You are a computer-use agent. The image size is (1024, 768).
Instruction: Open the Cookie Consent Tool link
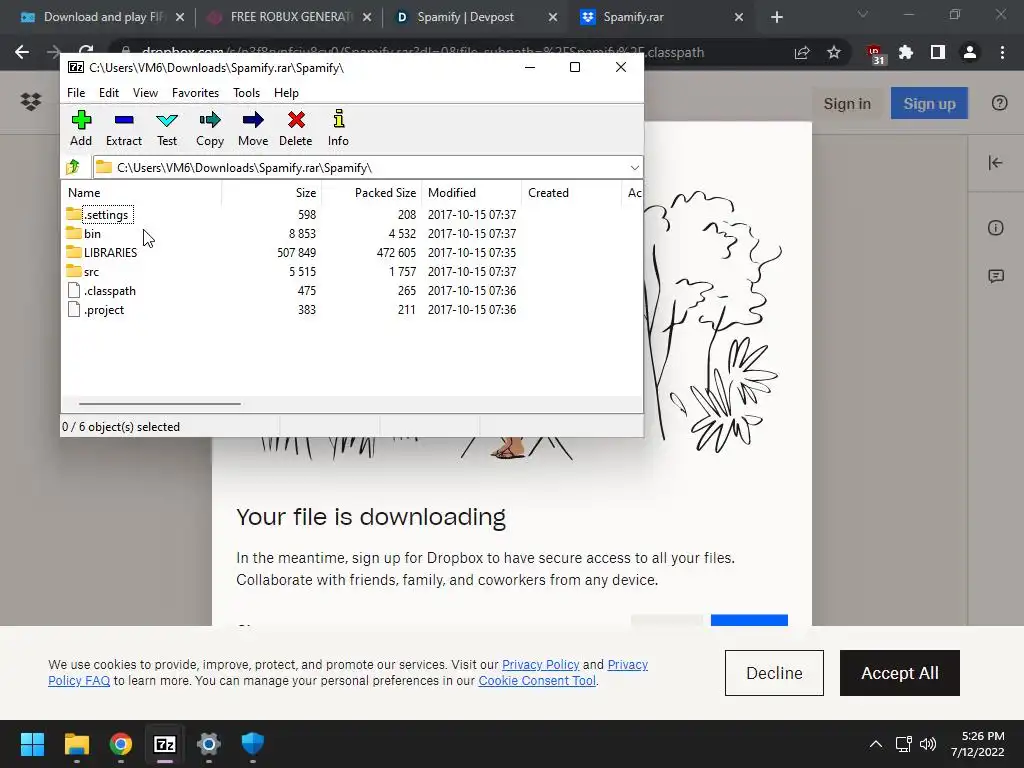point(537,680)
